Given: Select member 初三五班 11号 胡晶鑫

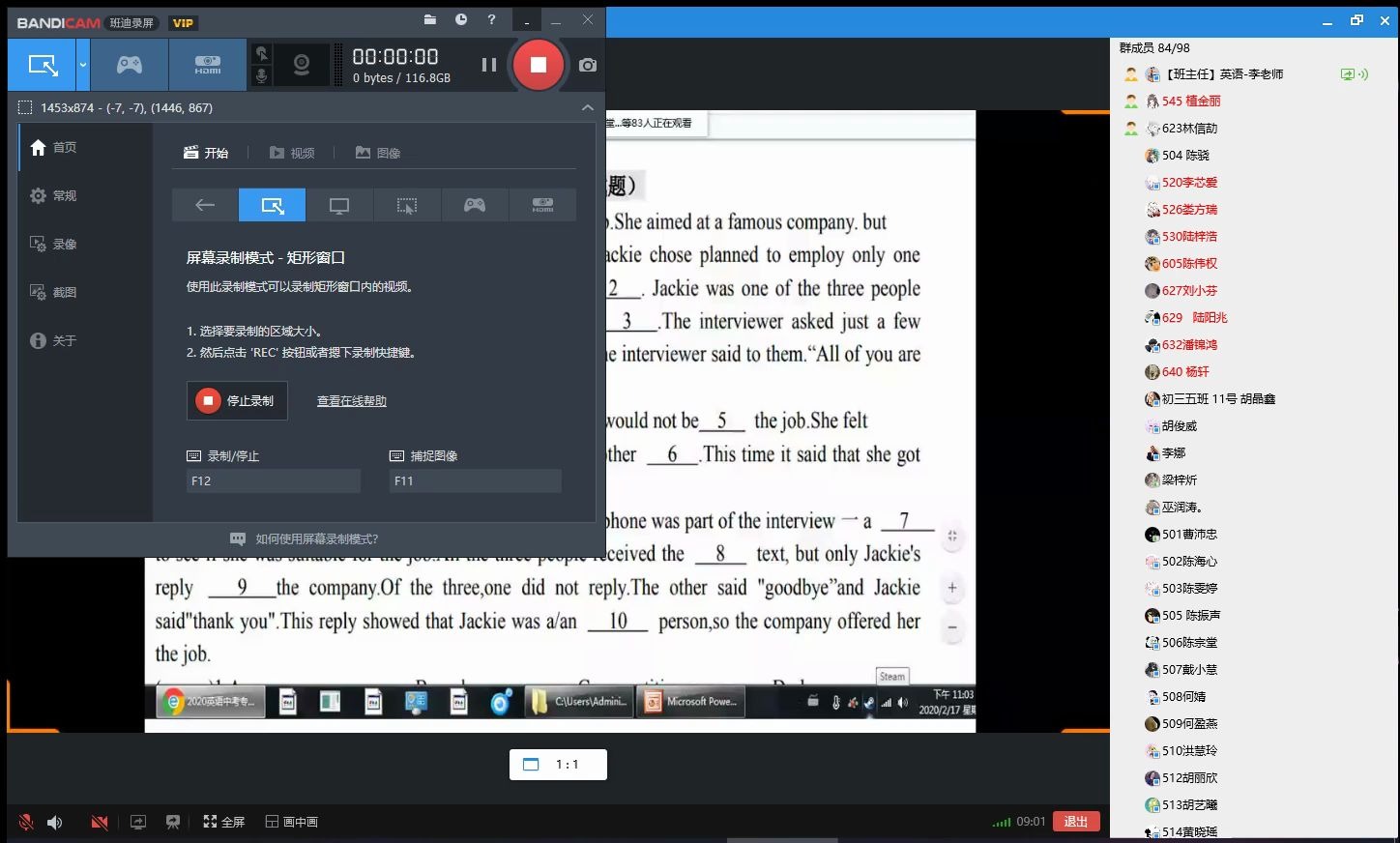Looking at the screenshot, I should 1254,399.
